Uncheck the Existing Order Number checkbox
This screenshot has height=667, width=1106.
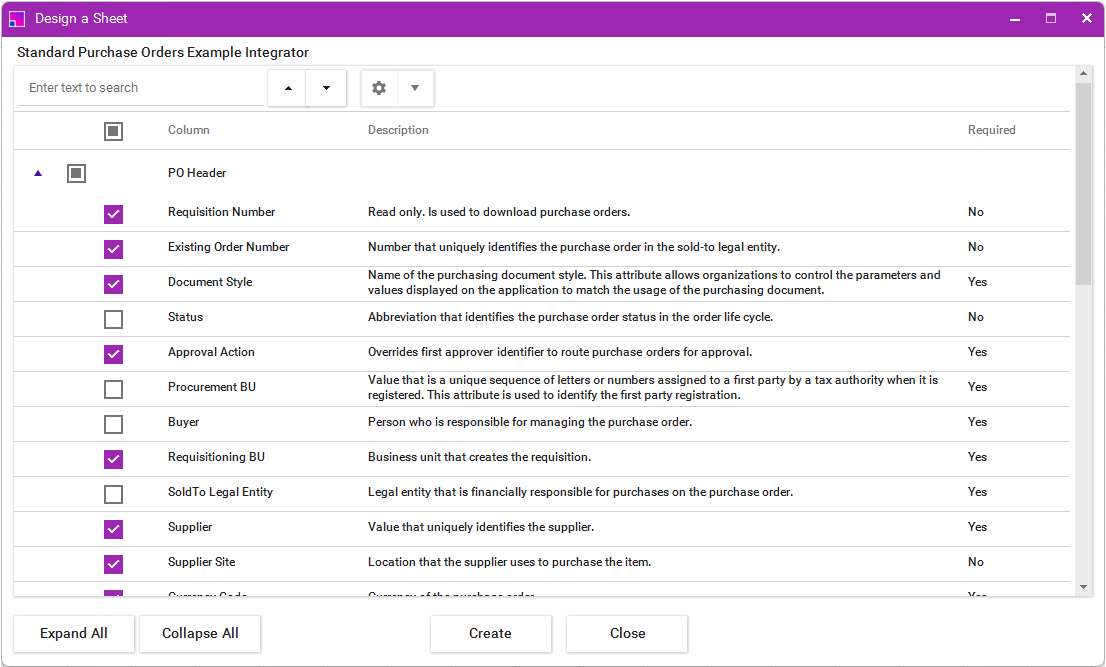pyautogui.click(x=114, y=249)
